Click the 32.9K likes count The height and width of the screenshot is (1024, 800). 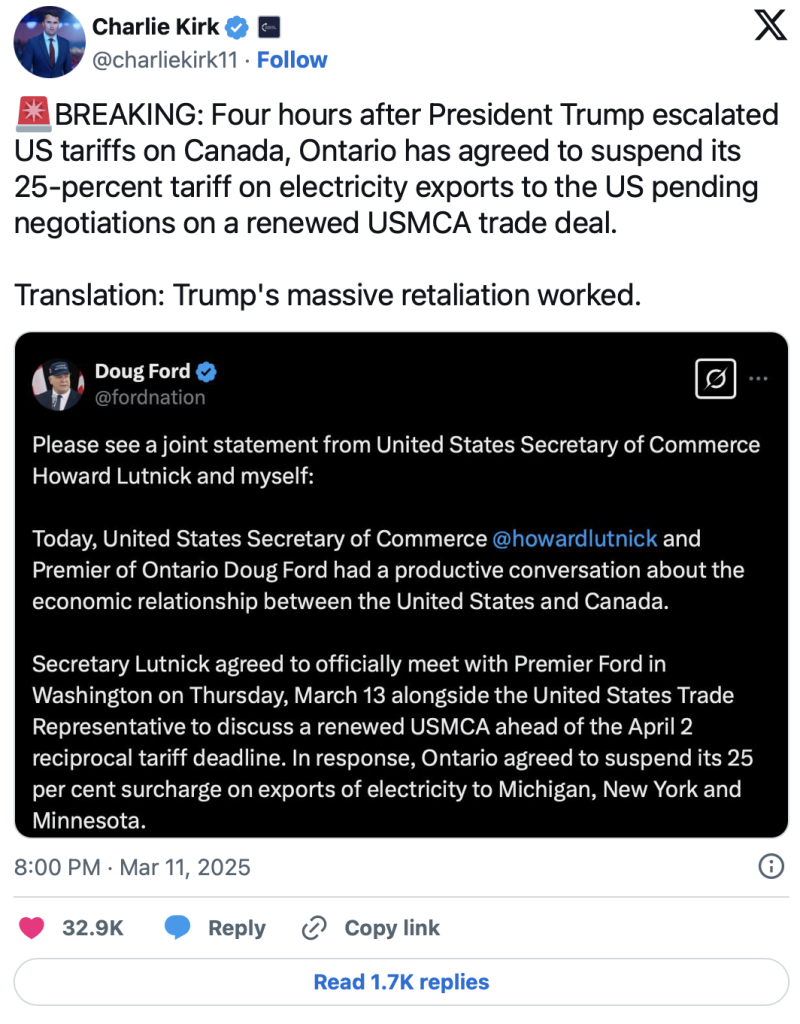(x=92, y=928)
